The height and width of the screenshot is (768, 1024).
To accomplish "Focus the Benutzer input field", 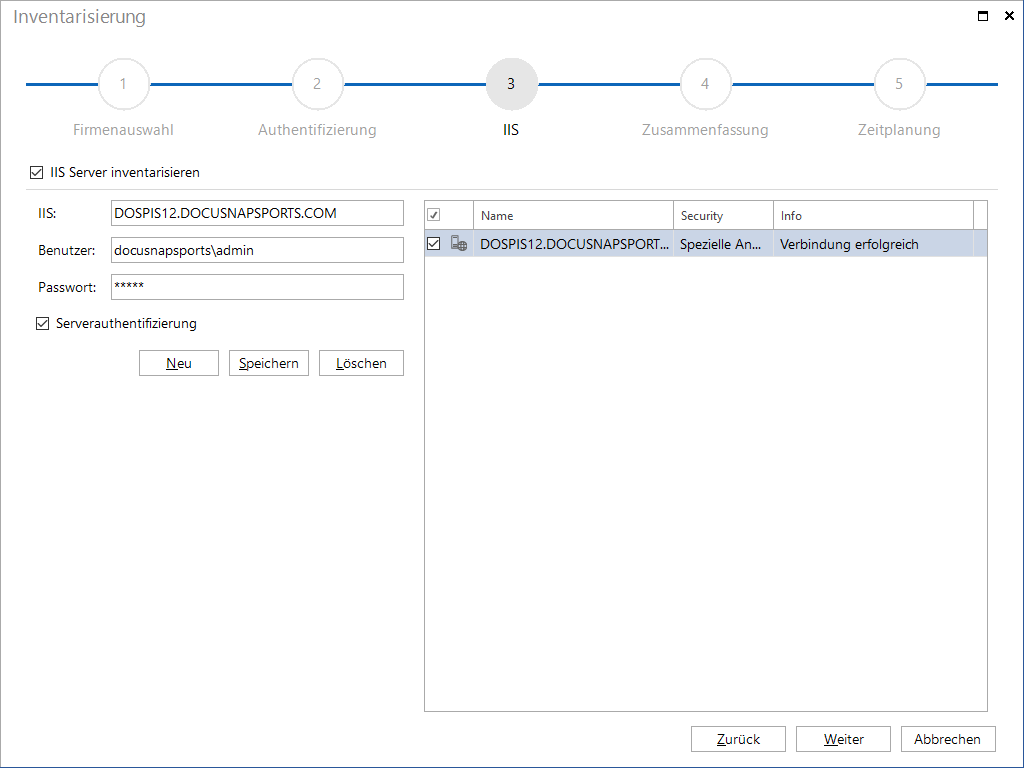I will (x=257, y=250).
